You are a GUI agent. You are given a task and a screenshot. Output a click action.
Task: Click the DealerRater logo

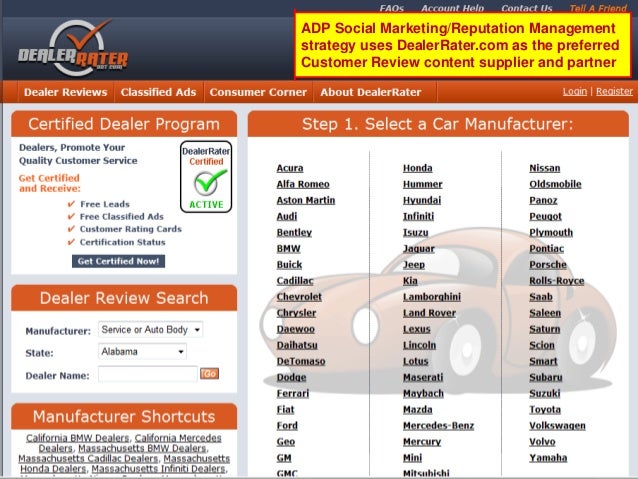point(73,48)
